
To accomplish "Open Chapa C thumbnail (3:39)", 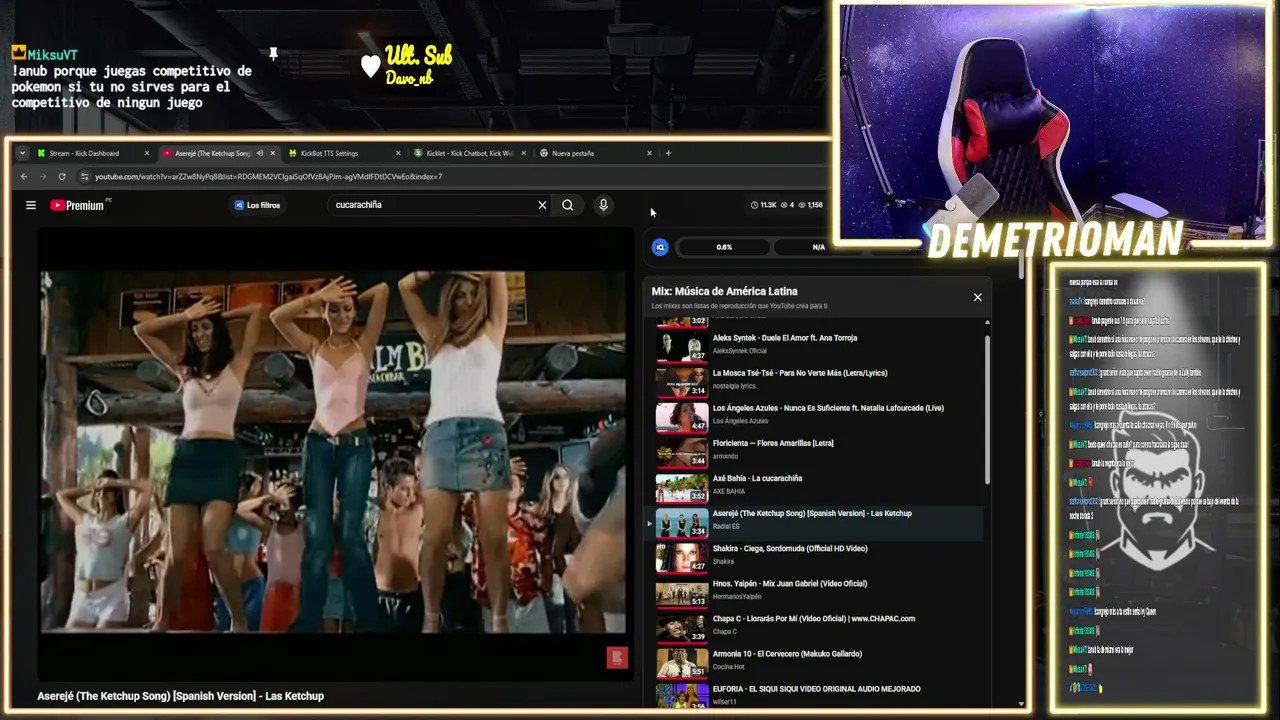I will 682,627.
